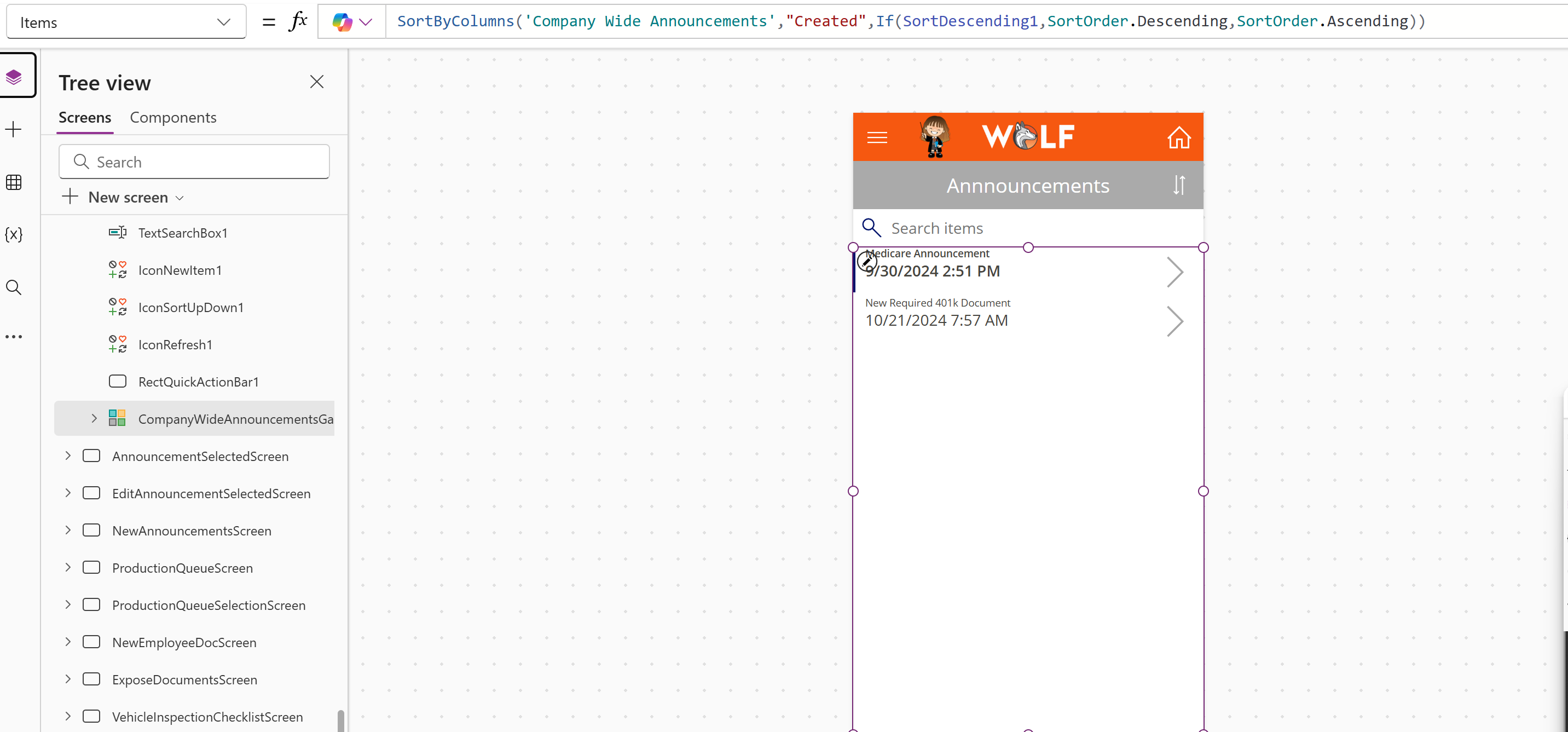The height and width of the screenshot is (732, 1568).
Task: Open the New screen dropdown chevron
Action: coord(180,199)
